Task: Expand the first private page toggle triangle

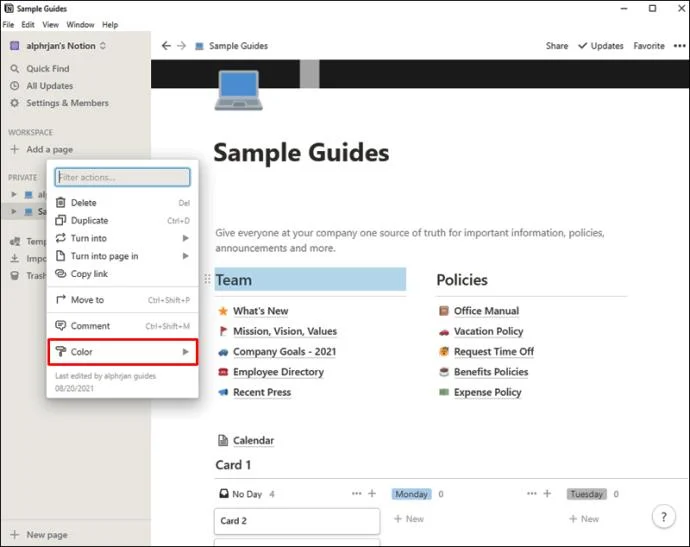Action: pyautogui.click(x=14, y=194)
